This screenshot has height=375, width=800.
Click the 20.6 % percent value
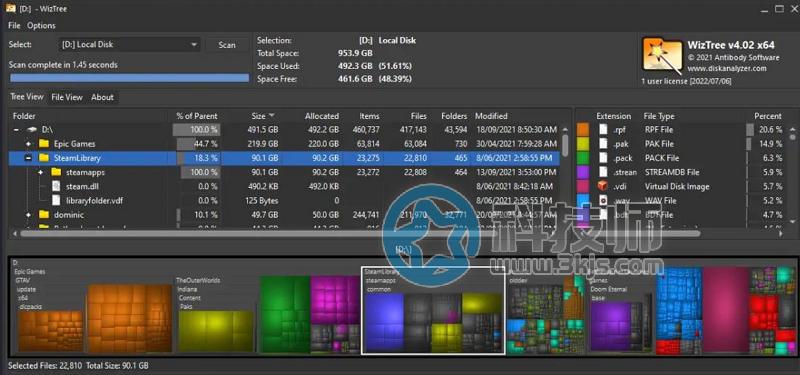pos(770,130)
